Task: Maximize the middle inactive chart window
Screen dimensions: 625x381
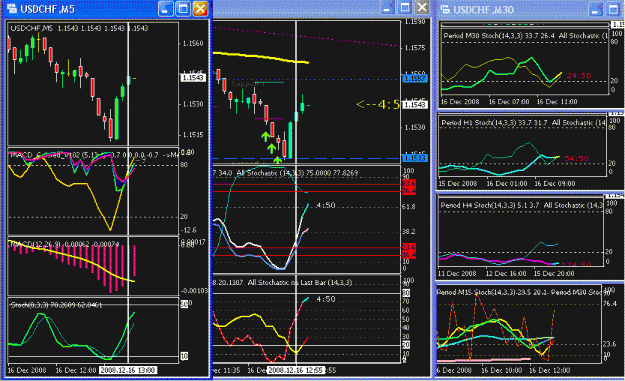Action: click(x=405, y=8)
